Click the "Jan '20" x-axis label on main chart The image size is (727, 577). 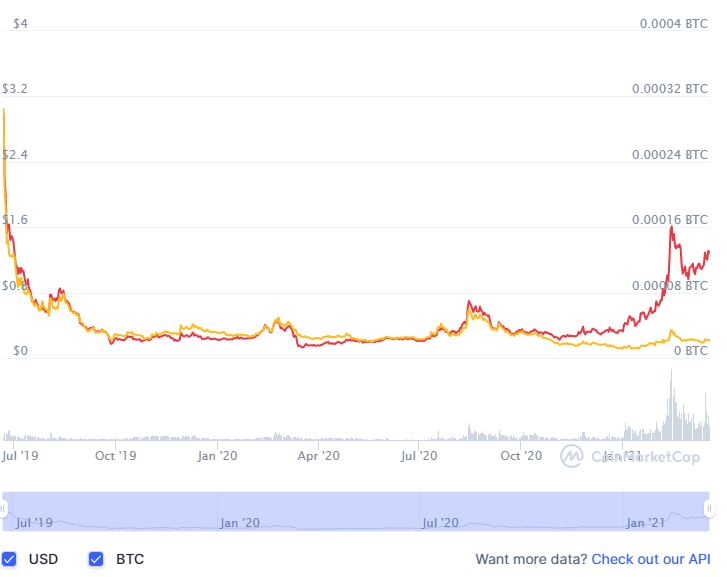click(217, 456)
